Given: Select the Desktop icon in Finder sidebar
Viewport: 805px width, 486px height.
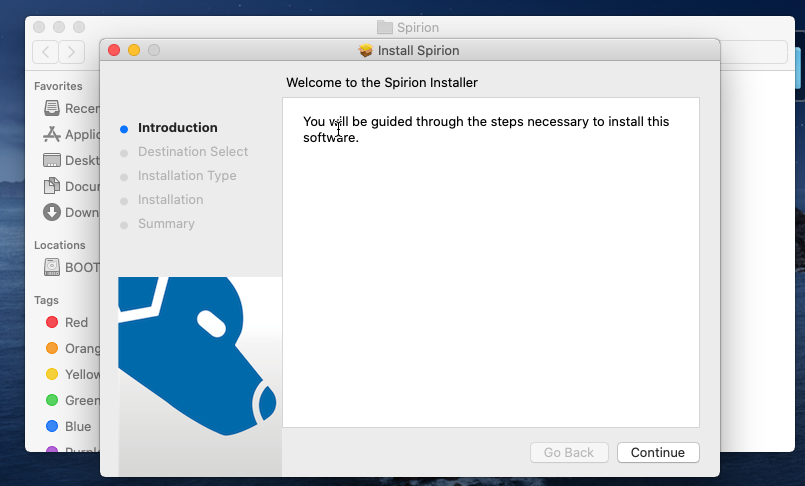Looking at the screenshot, I should click(52, 160).
